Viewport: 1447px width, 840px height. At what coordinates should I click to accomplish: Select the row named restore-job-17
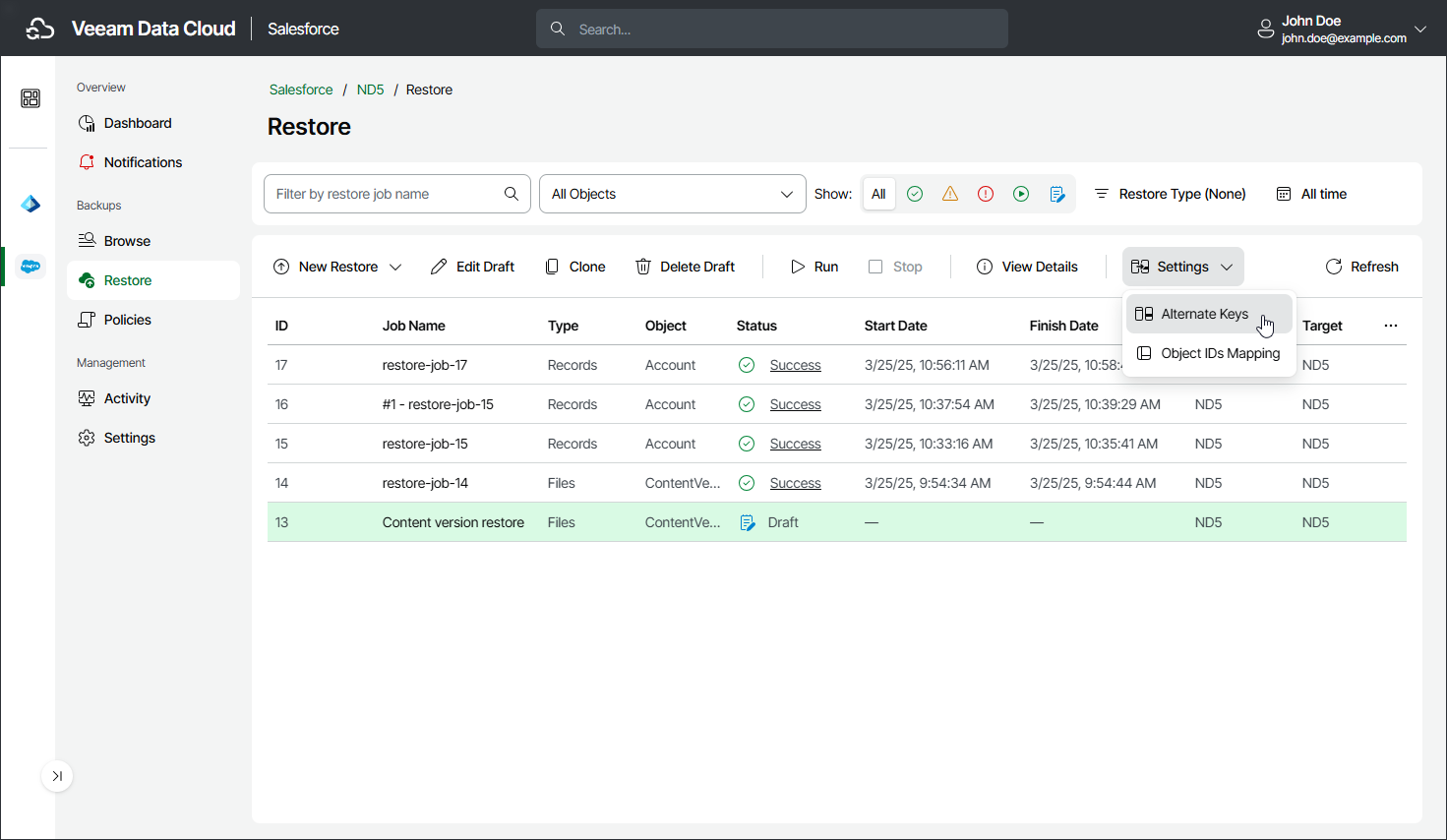(837, 365)
